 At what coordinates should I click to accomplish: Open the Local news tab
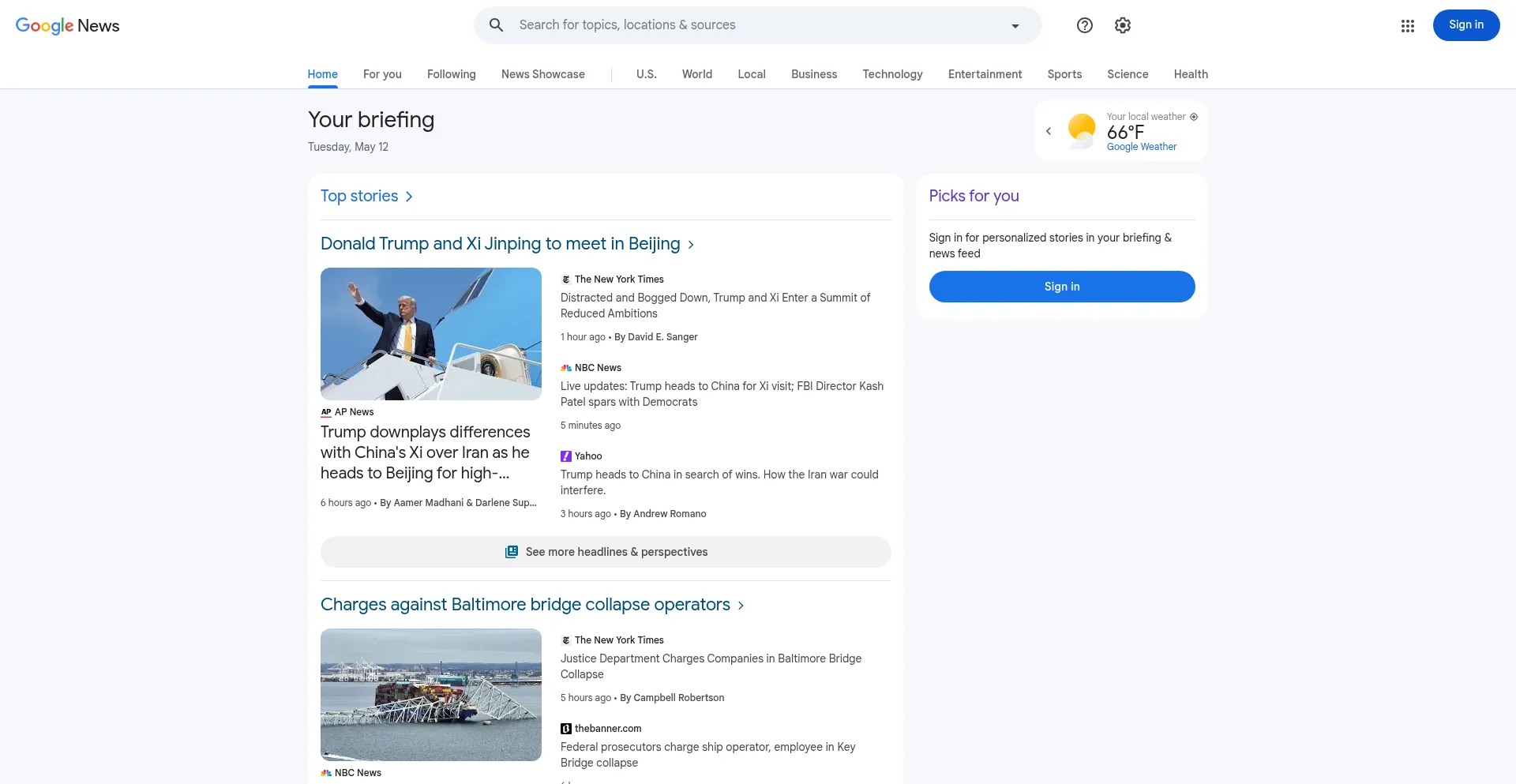pyautogui.click(x=752, y=74)
